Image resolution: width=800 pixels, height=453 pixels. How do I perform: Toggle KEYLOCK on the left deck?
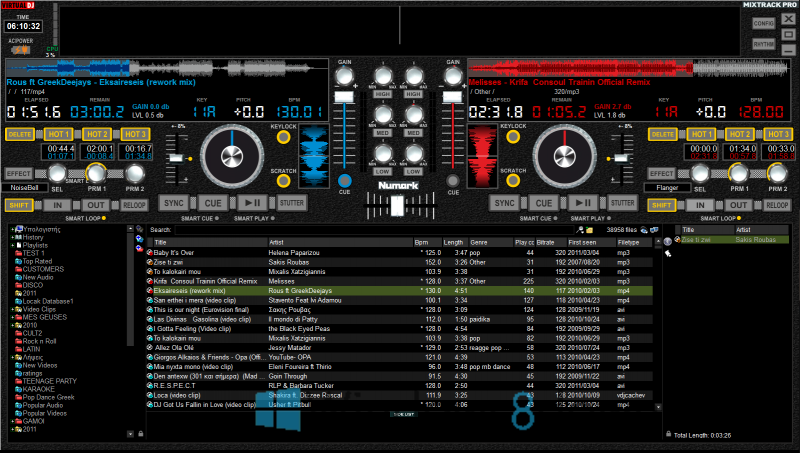point(283,137)
